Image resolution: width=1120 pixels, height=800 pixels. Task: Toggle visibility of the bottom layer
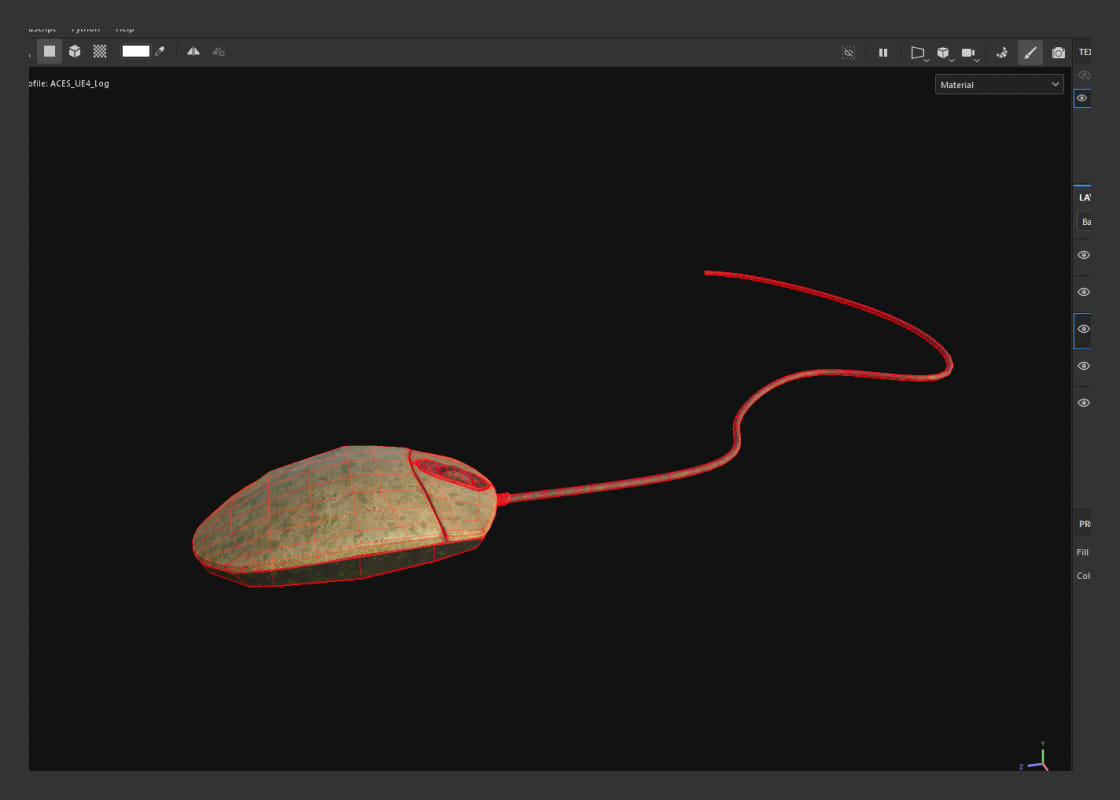[1083, 402]
